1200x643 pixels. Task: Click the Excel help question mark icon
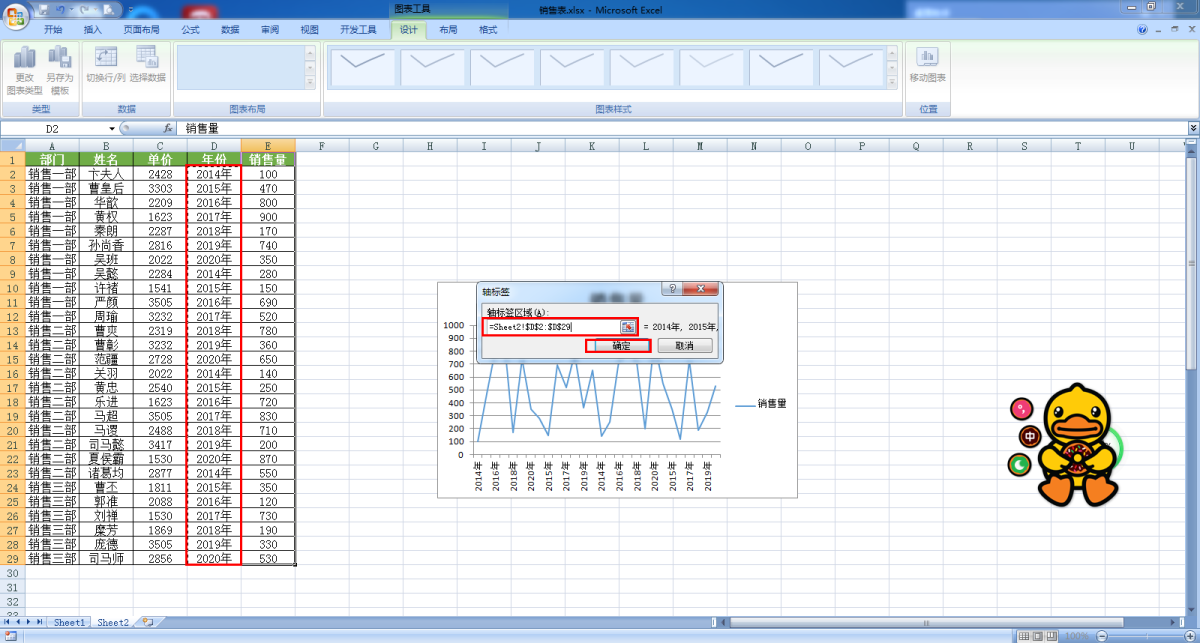(x=1143, y=30)
